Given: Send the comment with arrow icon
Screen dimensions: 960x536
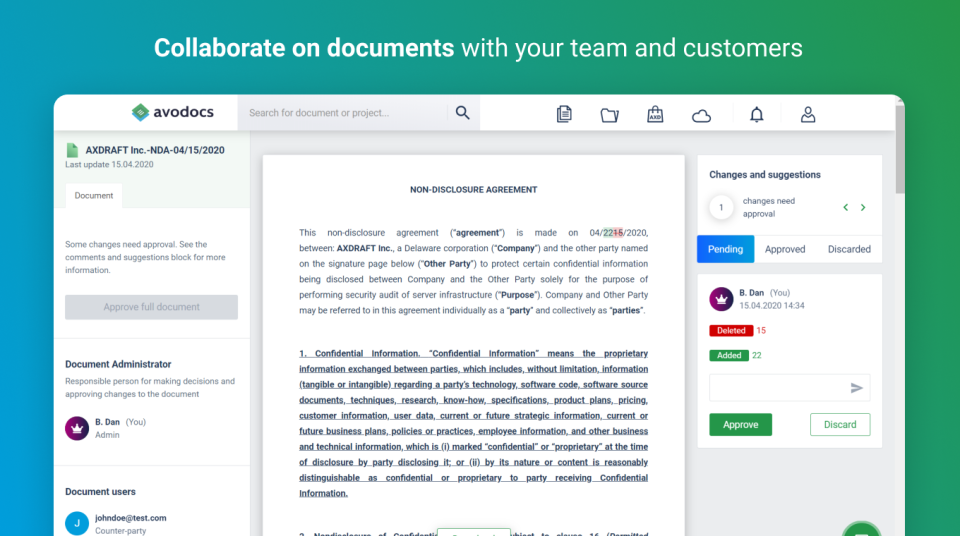Looking at the screenshot, I should pos(857,388).
